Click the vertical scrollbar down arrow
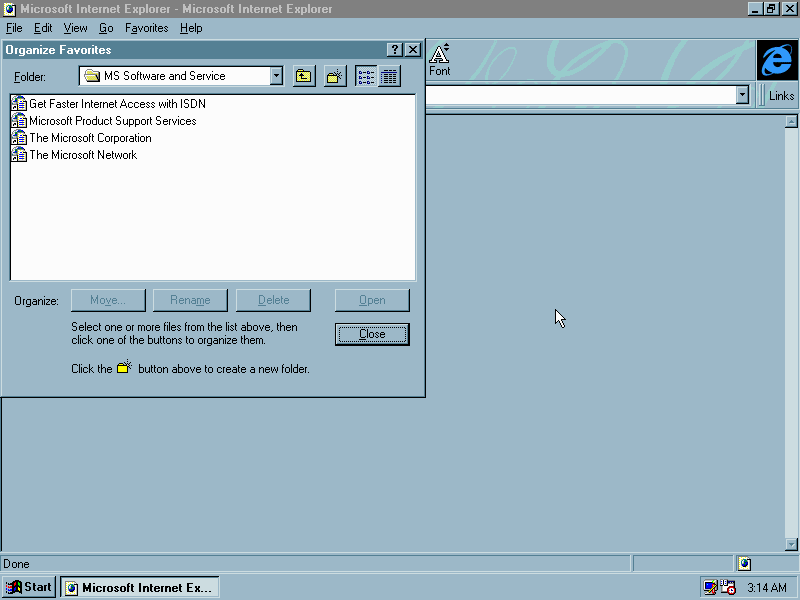The width and height of the screenshot is (800, 600). pyautogui.click(x=792, y=544)
